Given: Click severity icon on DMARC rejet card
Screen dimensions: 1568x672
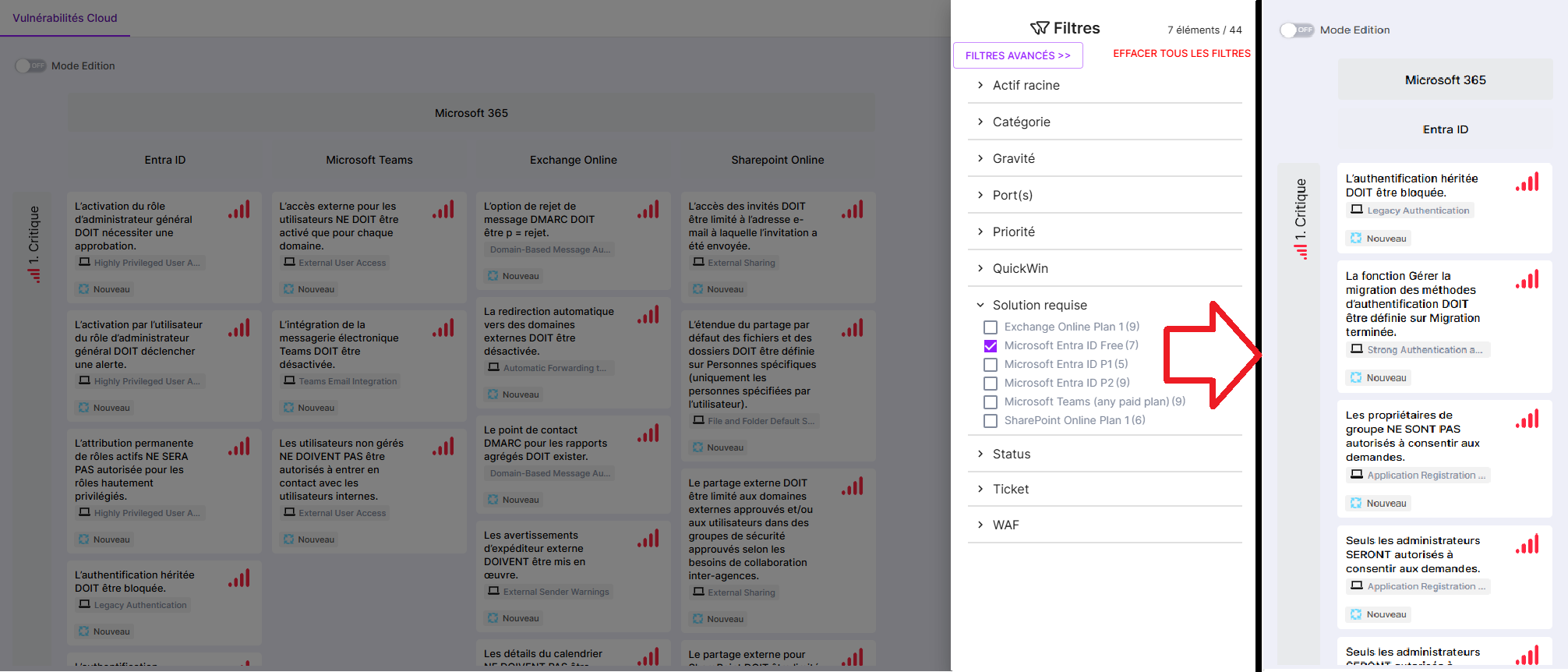Looking at the screenshot, I should pos(648,210).
